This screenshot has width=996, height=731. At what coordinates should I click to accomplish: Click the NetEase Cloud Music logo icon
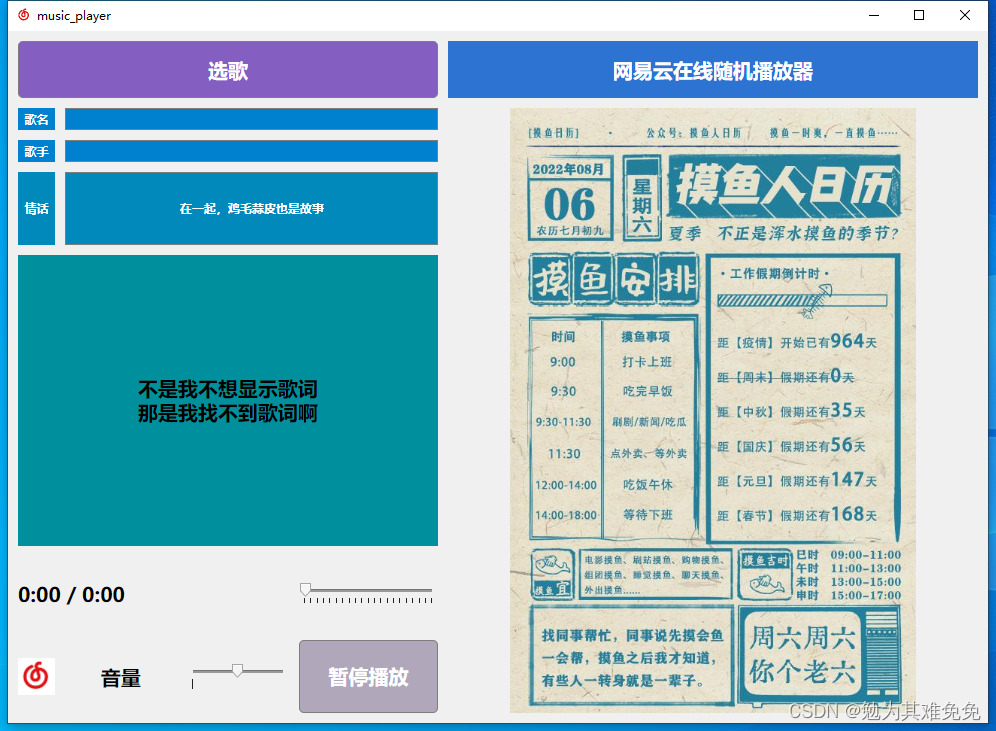pos(36,676)
